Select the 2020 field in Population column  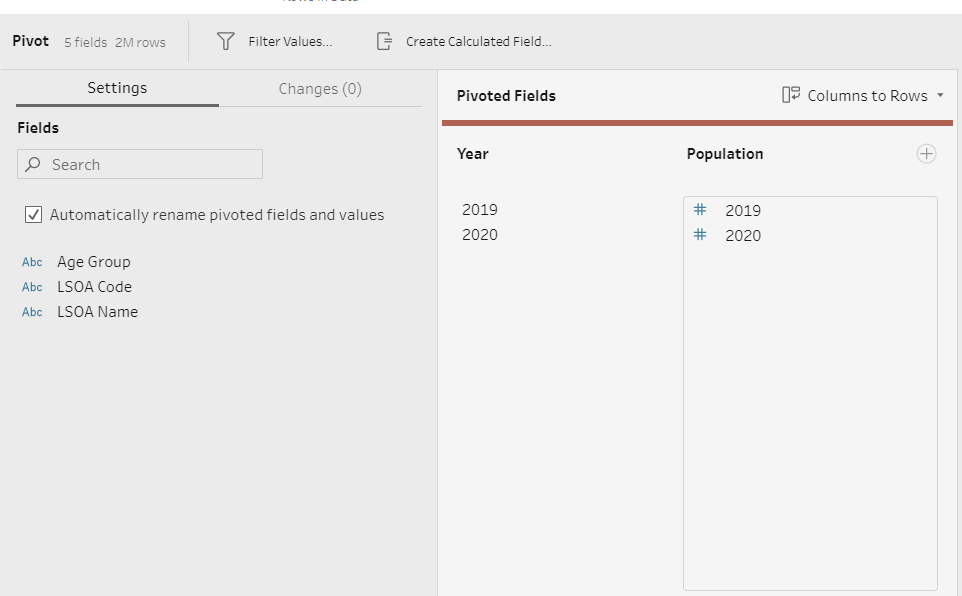743,236
